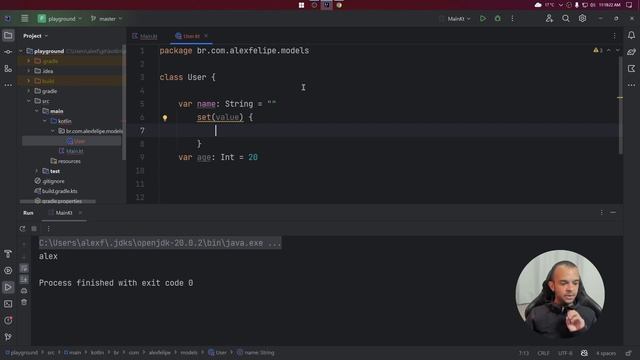Open the Run tool window icon
Screen dimensions: 640x360
pyautogui.click(x=8, y=287)
